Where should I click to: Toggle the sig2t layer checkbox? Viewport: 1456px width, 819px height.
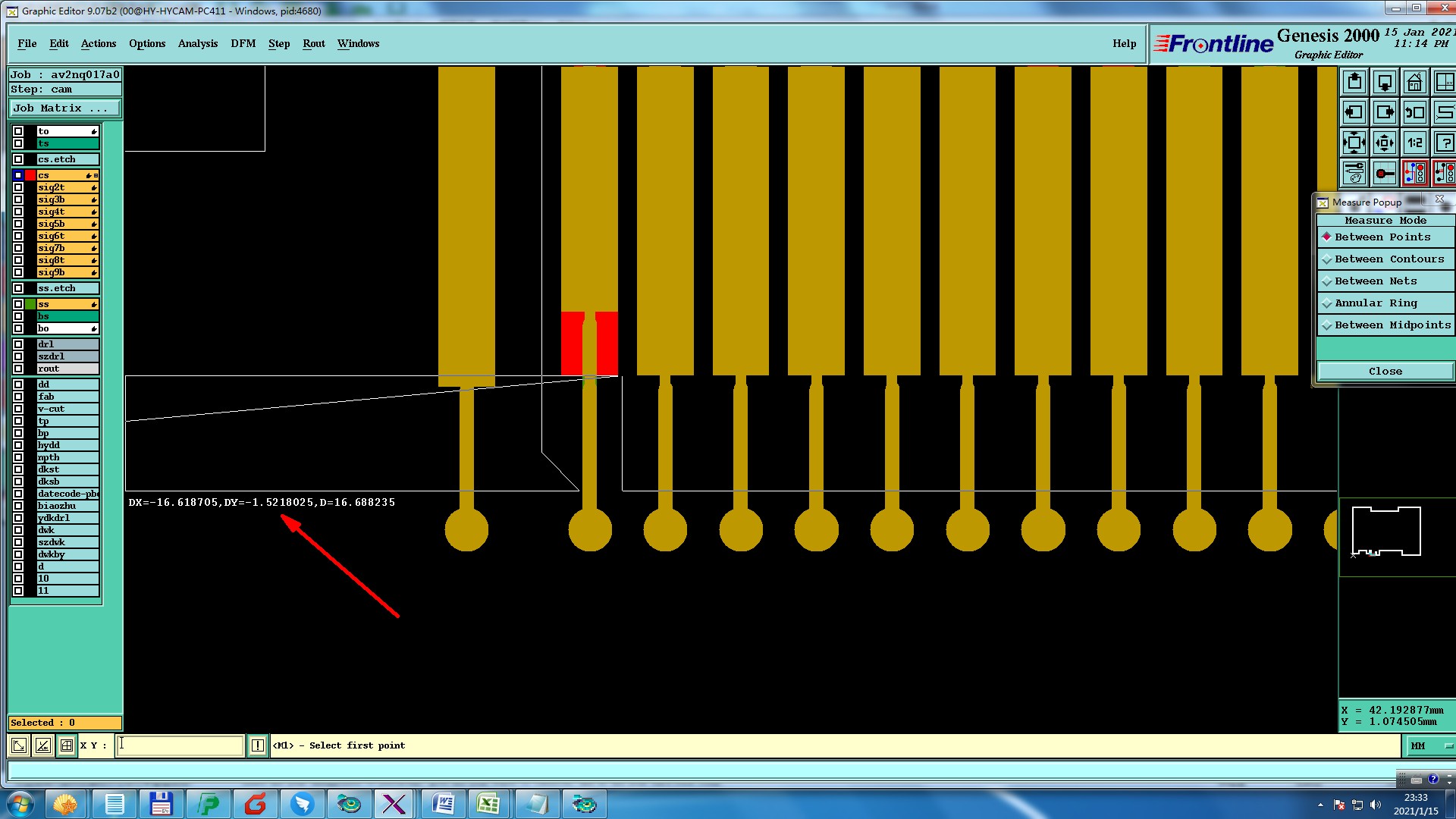(18, 187)
